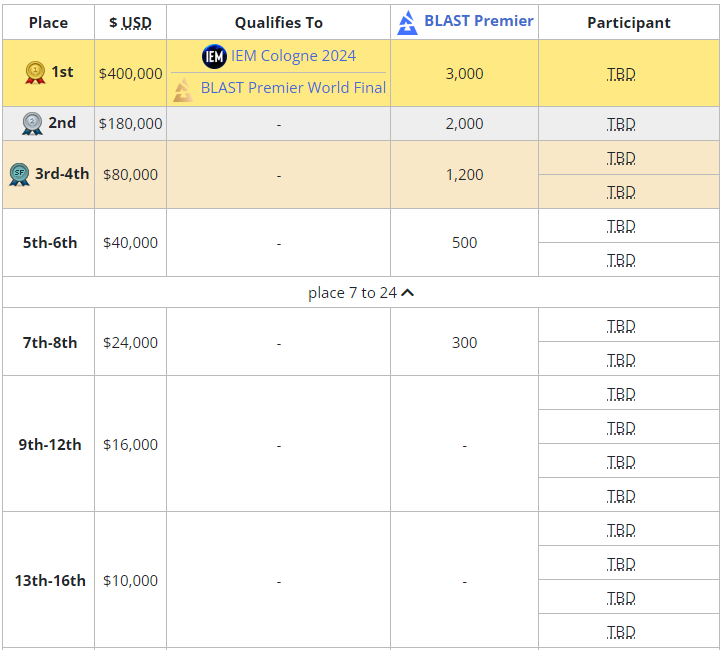Image resolution: width=720 pixels, height=650 pixels.
Task: Click the TBD participant for 2nd place
Action: click(x=621, y=124)
